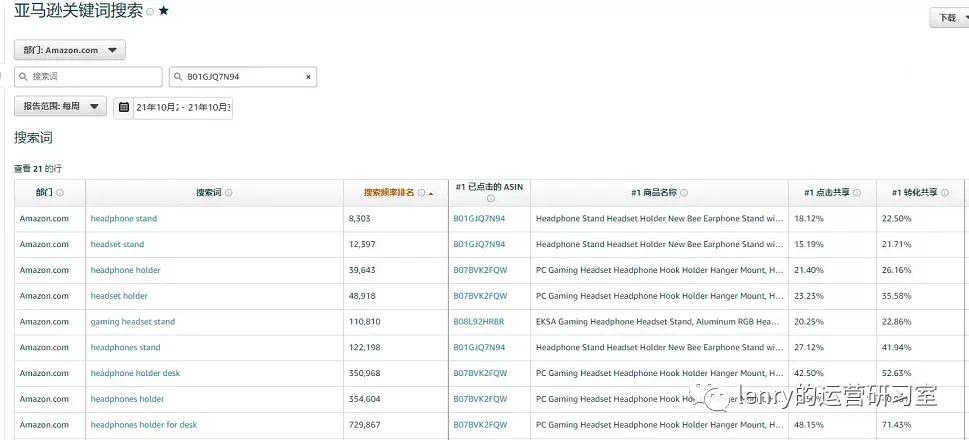Select rank value 122,198
This screenshot has width=969, height=440.
365,348
